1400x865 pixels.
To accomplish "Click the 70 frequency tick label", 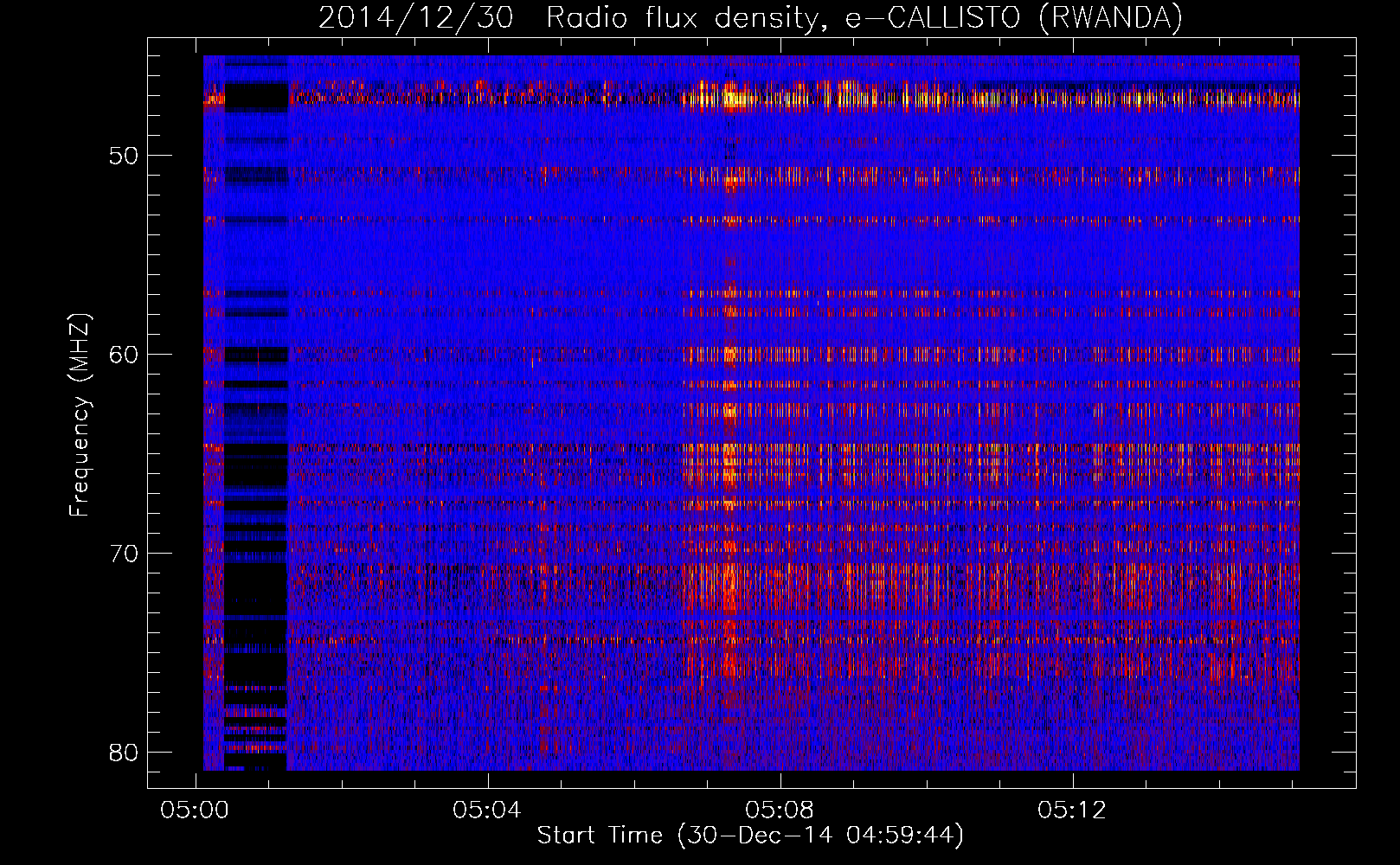I will coord(124,554).
